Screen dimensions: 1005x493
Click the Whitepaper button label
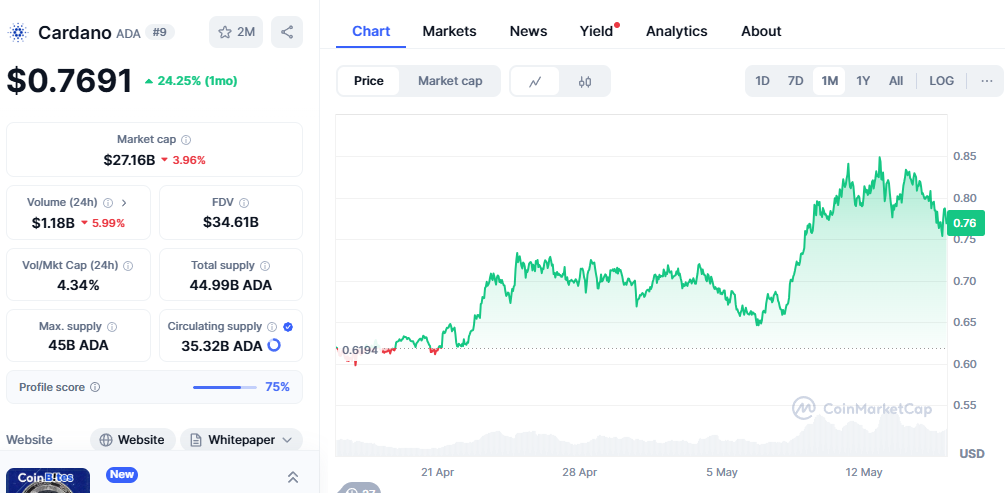(242, 440)
